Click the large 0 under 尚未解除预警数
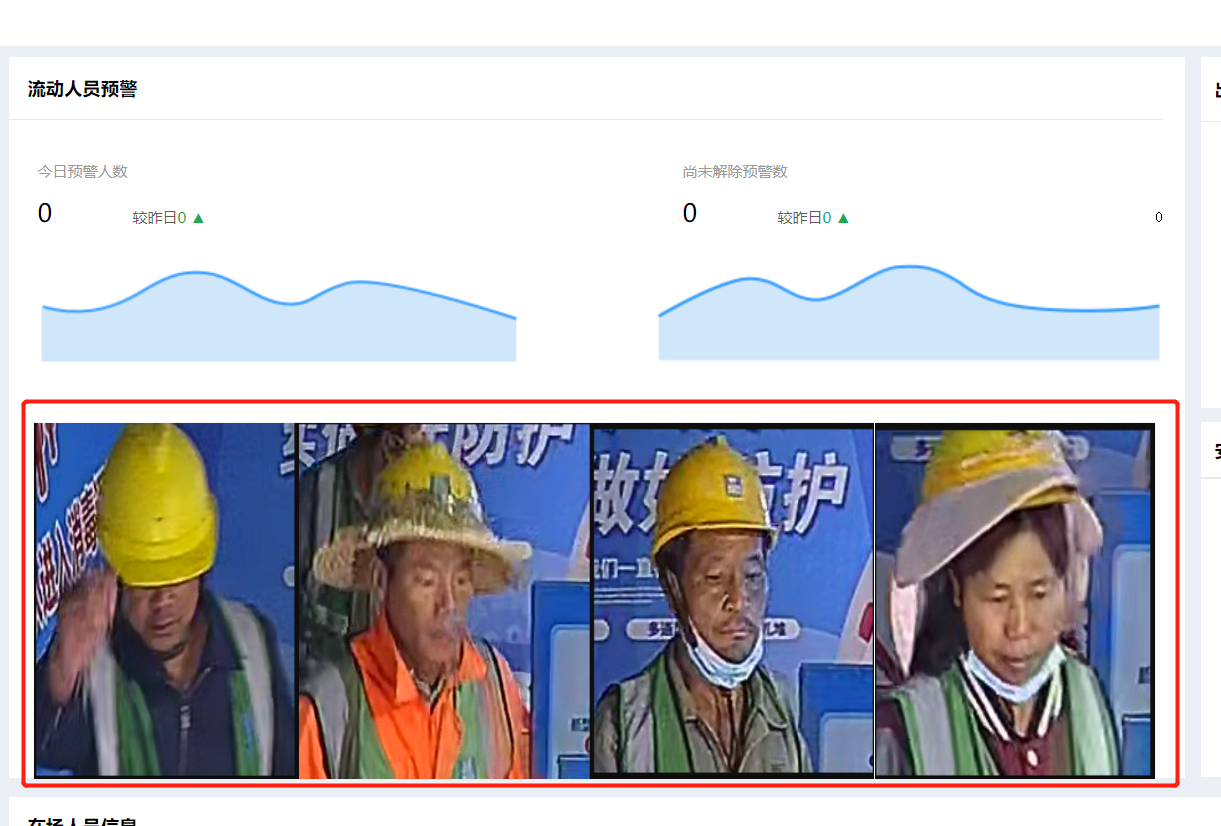The image size is (1221, 826). pos(690,213)
